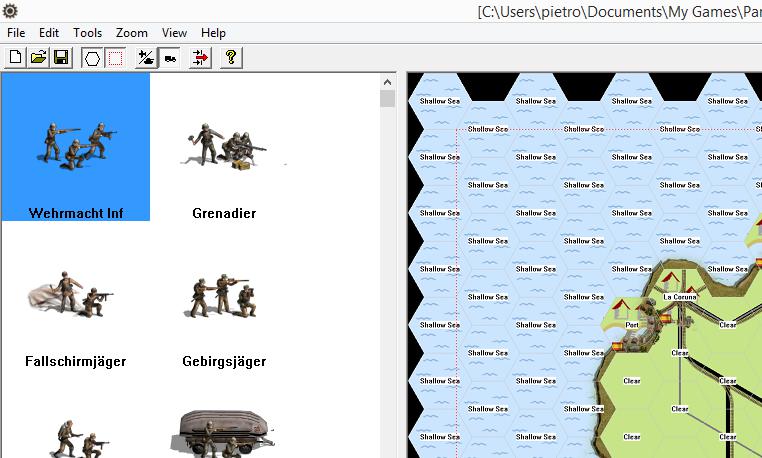Click the Spanish flag below the Port
The width and height of the screenshot is (762, 458).
pyautogui.click(x=617, y=347)
